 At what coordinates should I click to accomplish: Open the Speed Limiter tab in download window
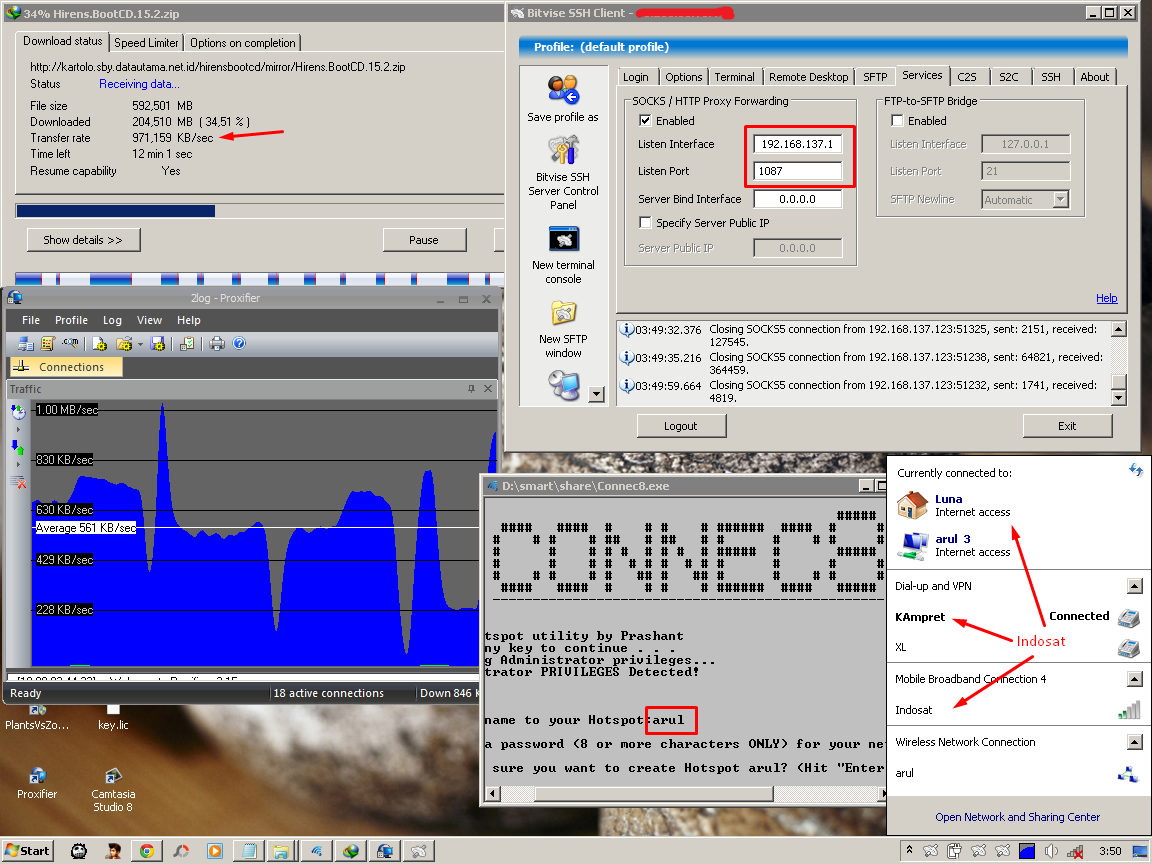point(145,43)
